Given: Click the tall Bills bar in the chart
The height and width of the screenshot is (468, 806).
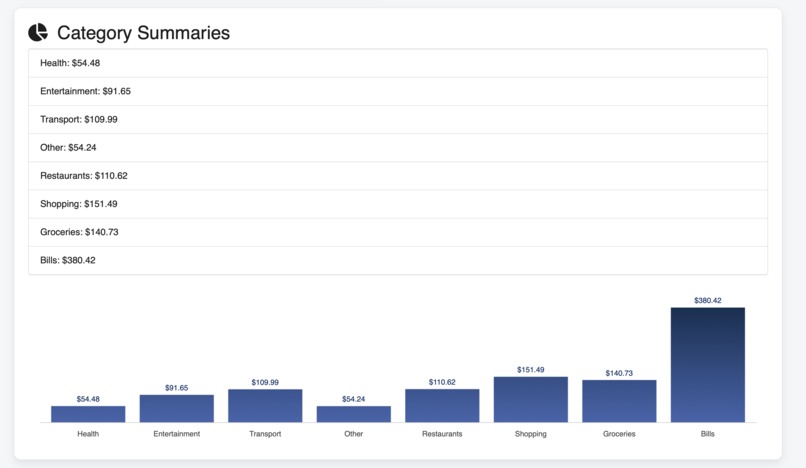Looking at the screenshot, I should 708,365.
